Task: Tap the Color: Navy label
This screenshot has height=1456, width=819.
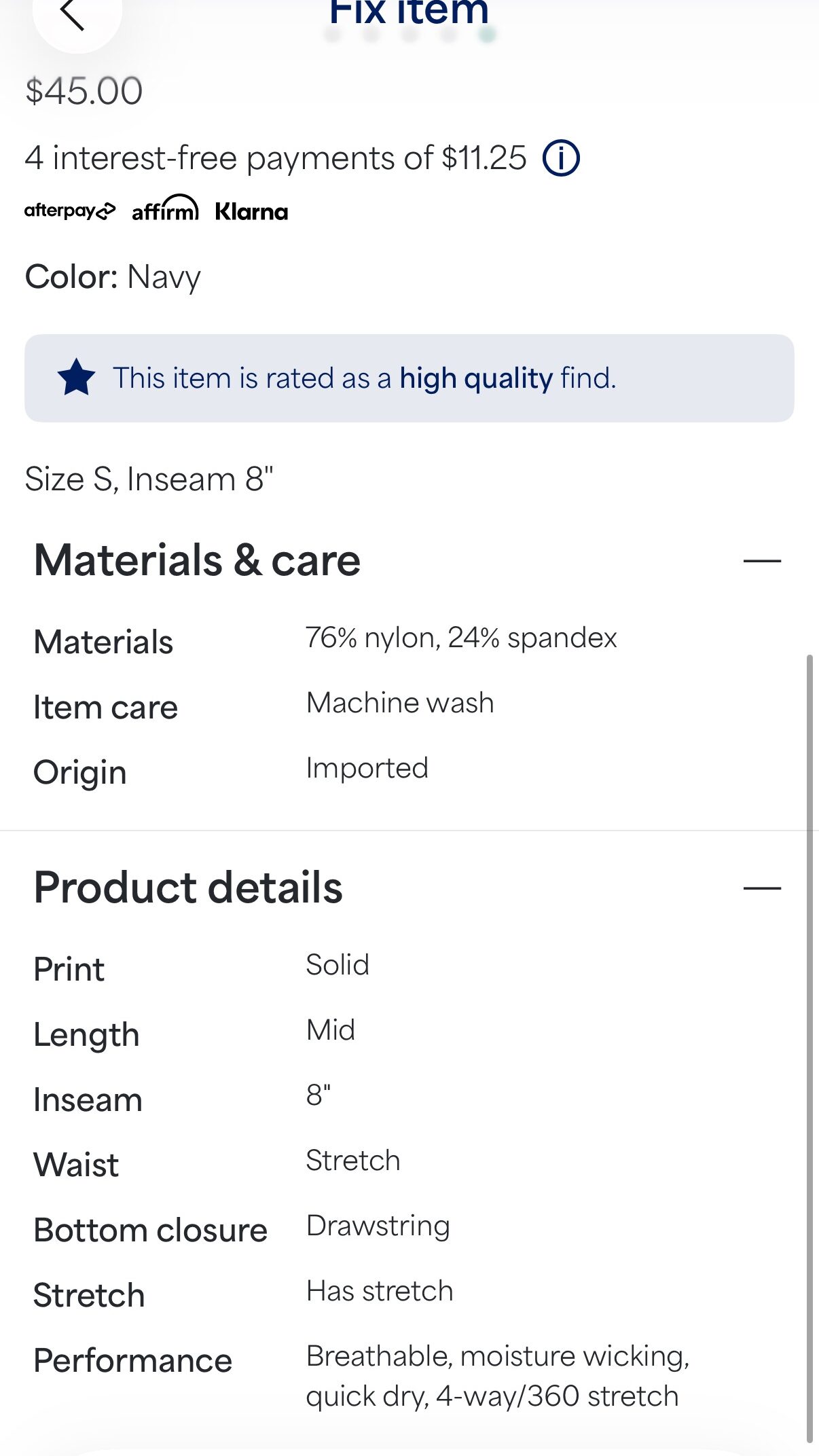Action: click(x=113, y=278)
